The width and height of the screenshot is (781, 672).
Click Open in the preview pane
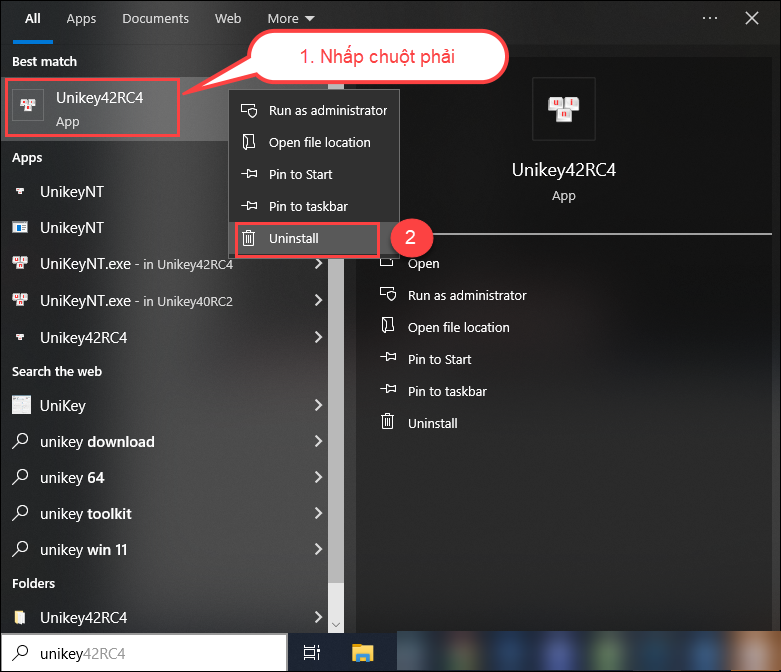(x=423, y=264)
